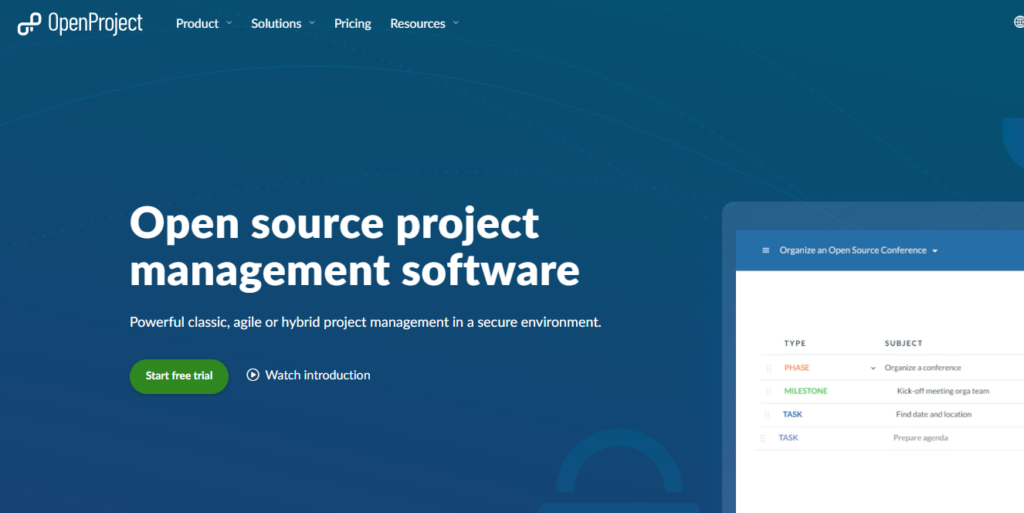Click the globe language icon
Image resolution: width=1024 pixels, height=513 pixels.
[1019, 22]
